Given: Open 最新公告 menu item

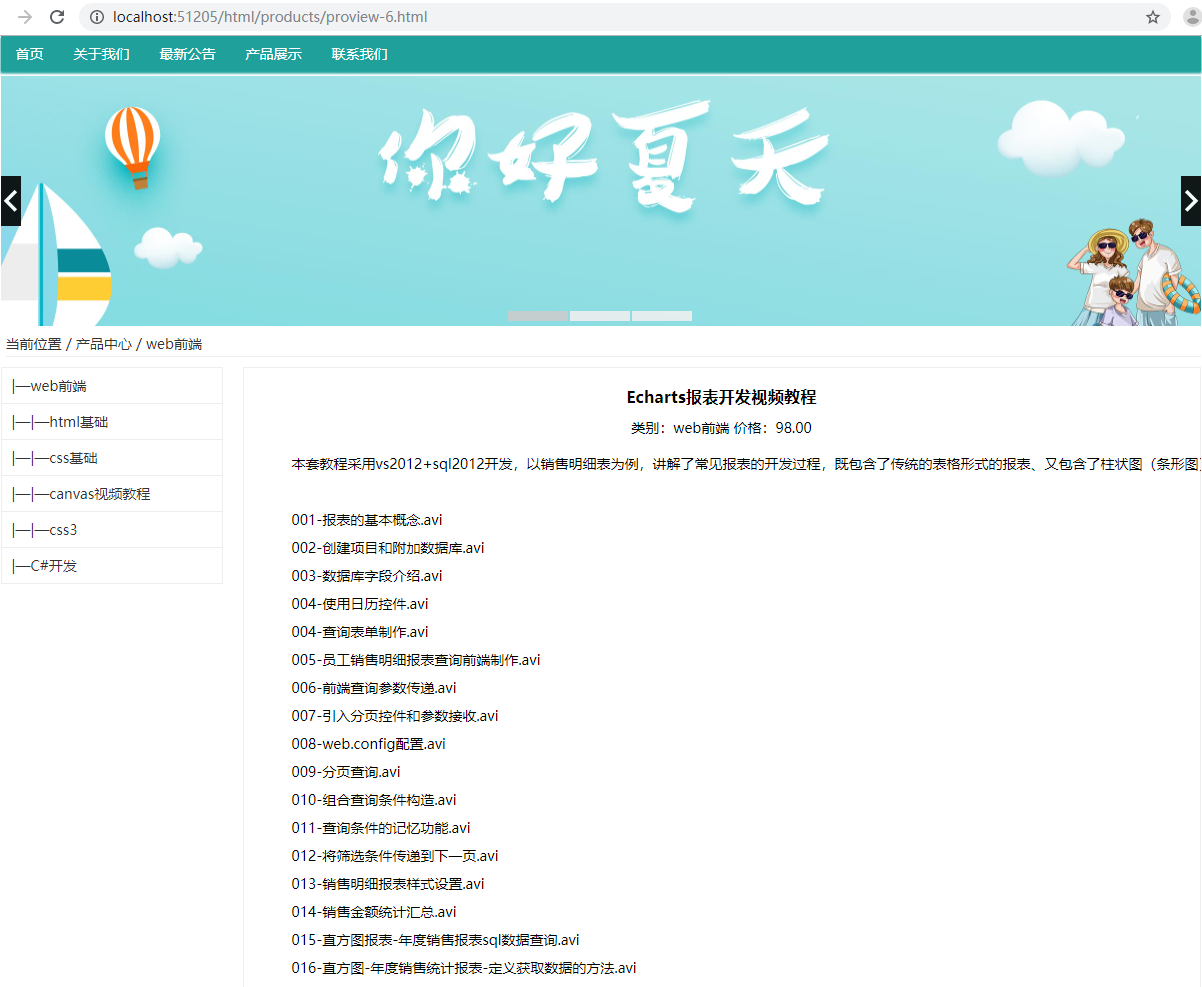Looking at the screenshot, I should point(187,54).
